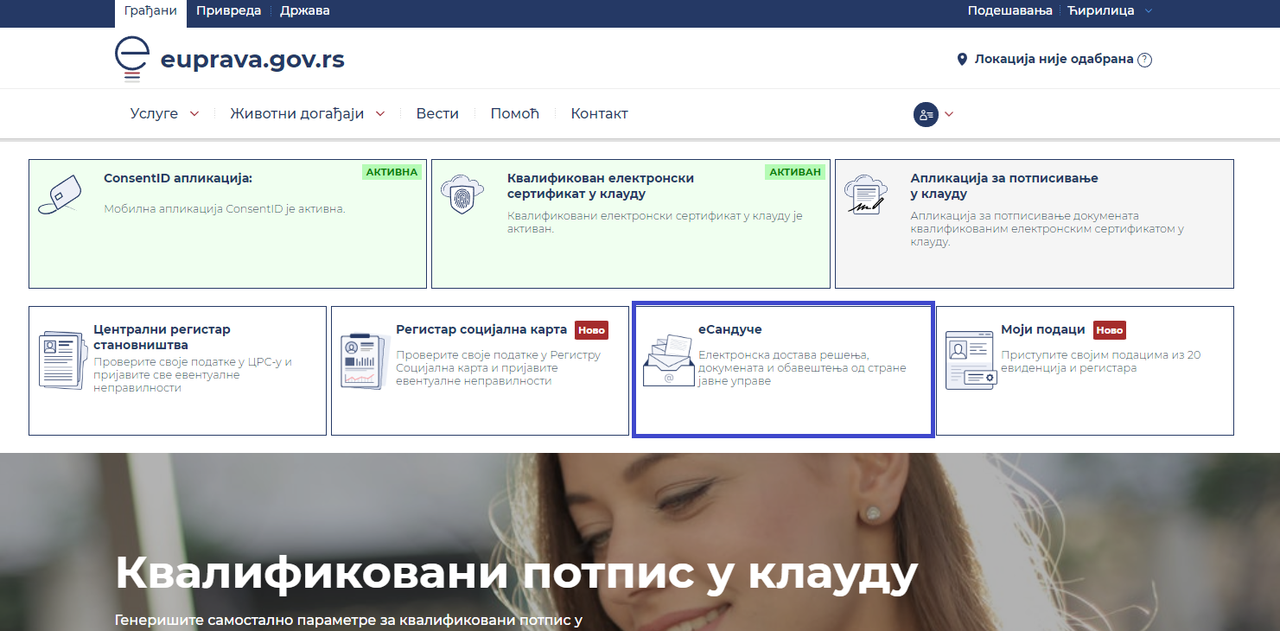Screen dimensions: 1280x631
Task: Click the cloud signing application description text
Action: (x=1047, y=229)
